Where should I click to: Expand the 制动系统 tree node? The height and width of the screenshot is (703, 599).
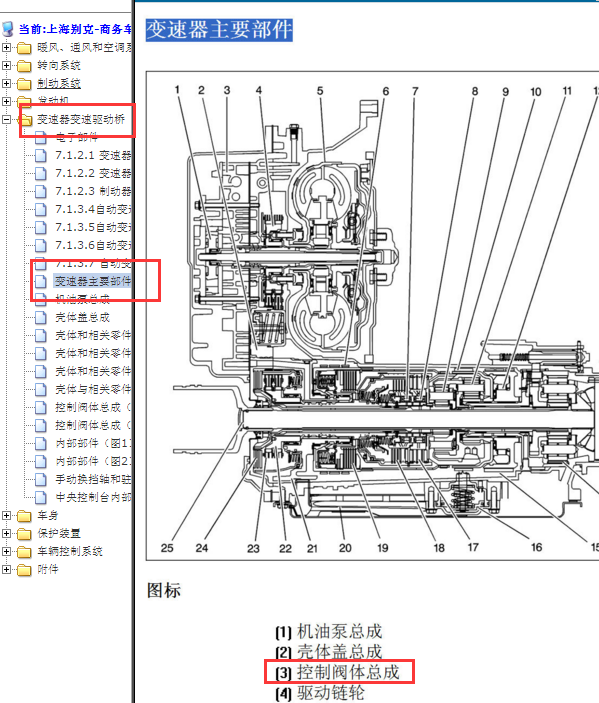coord(6,83)
